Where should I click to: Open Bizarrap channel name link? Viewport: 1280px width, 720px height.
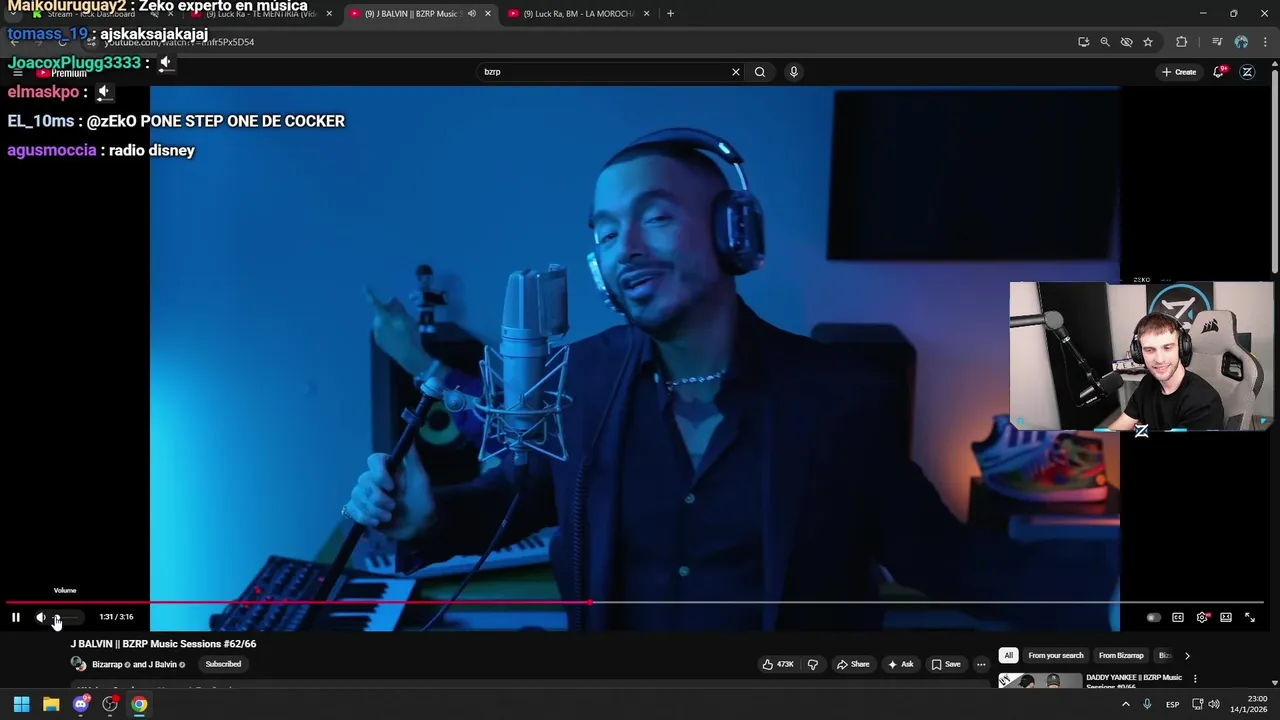click(x=107, y=665)
